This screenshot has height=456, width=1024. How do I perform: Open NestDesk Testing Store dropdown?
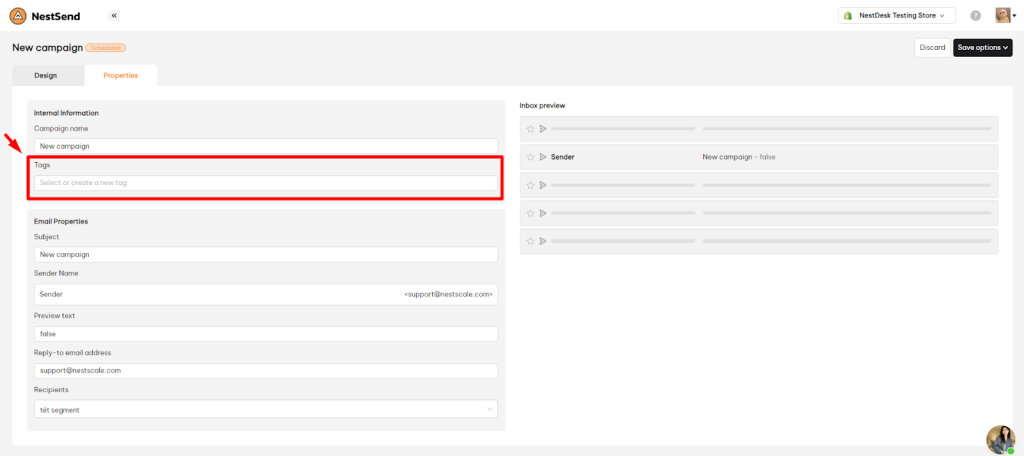click(x=897, y=16)
